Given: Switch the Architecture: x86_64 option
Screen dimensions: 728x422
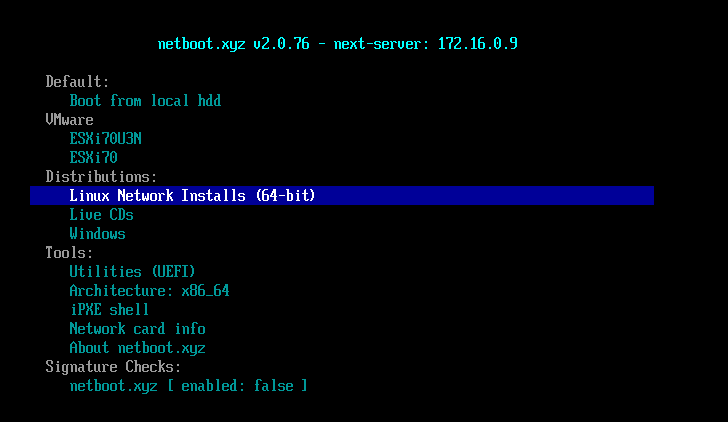Looking at the screenshot, I should pyautogui.click(x=149, y=291).
